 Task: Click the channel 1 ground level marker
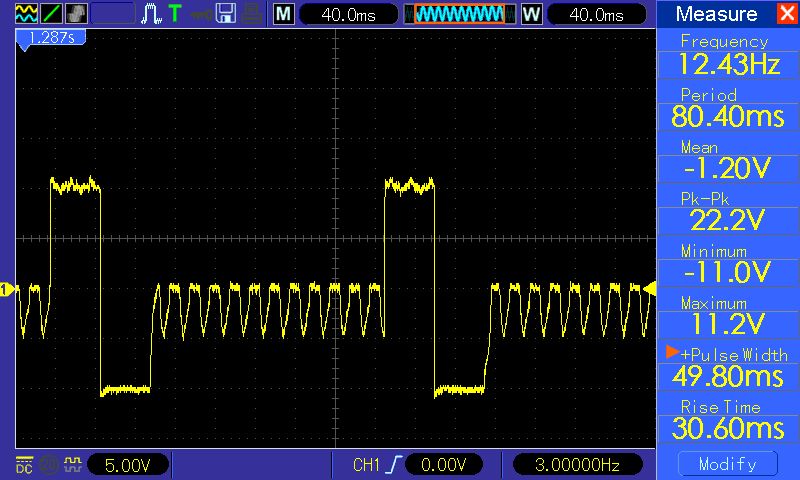coord(7,290)
